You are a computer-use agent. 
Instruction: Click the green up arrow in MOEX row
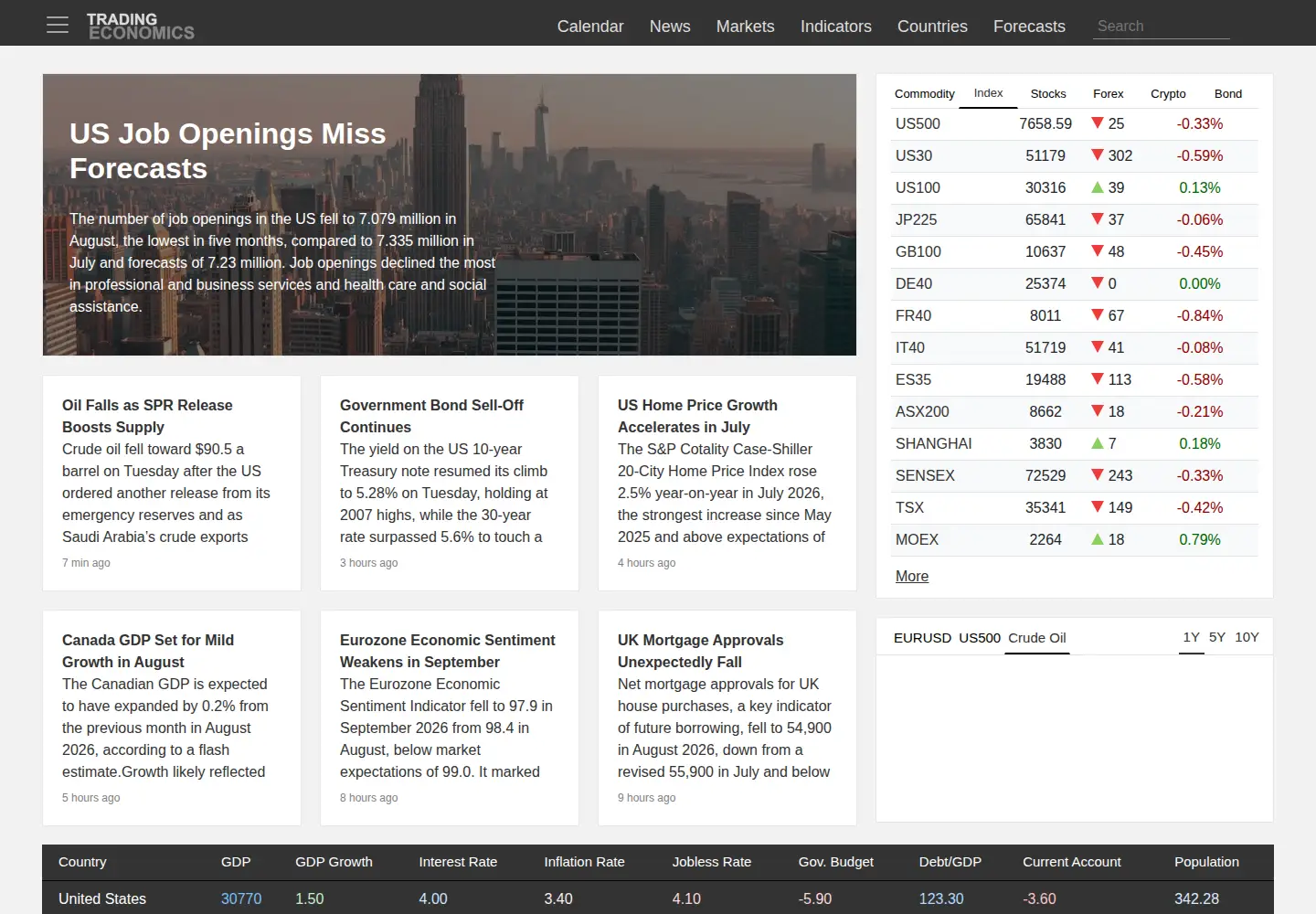(1098, 539)
